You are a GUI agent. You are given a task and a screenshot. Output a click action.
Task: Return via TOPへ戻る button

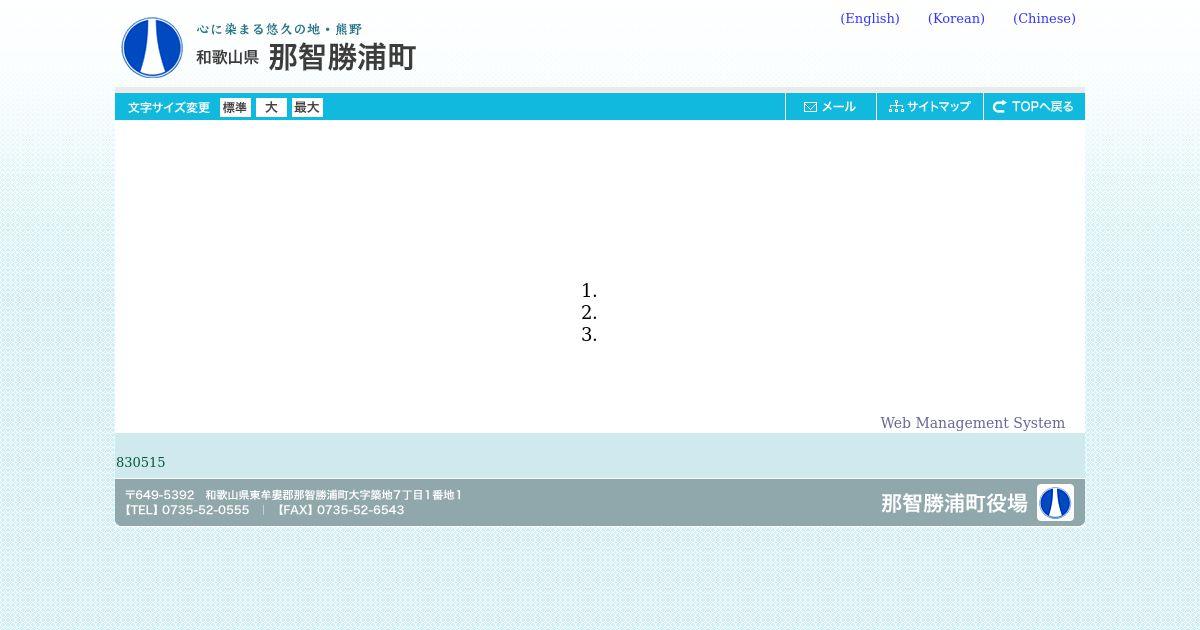[x=1034, y=107]
